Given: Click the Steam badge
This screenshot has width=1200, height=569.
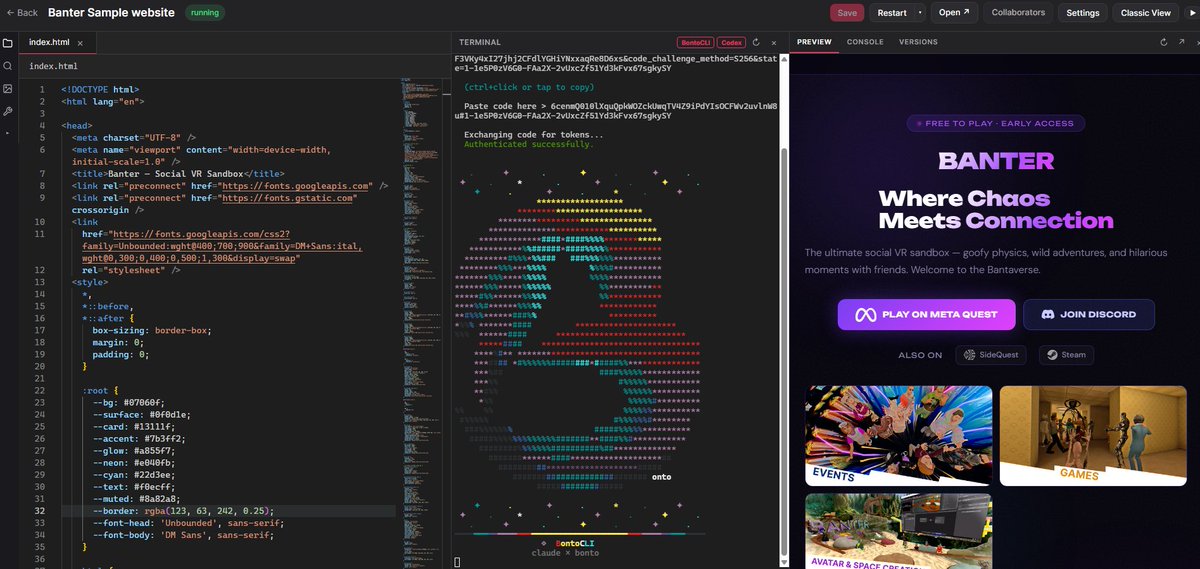Looking at the screenshot, I should (1065, 355).
